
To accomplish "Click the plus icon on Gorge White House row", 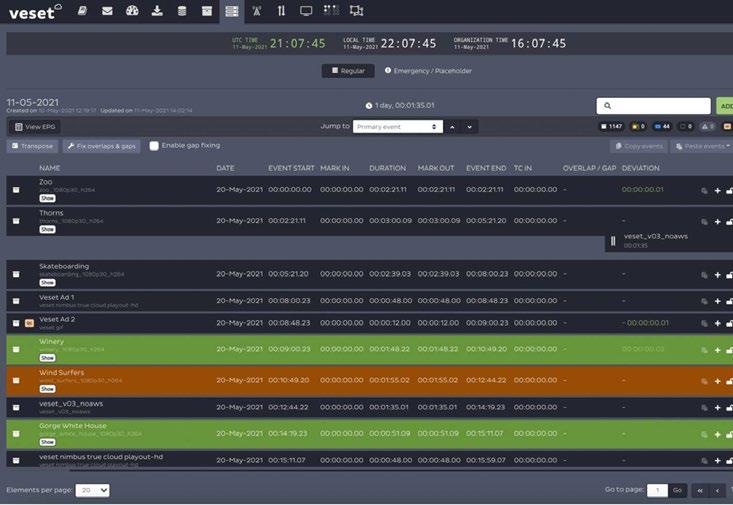I will 718,434.
